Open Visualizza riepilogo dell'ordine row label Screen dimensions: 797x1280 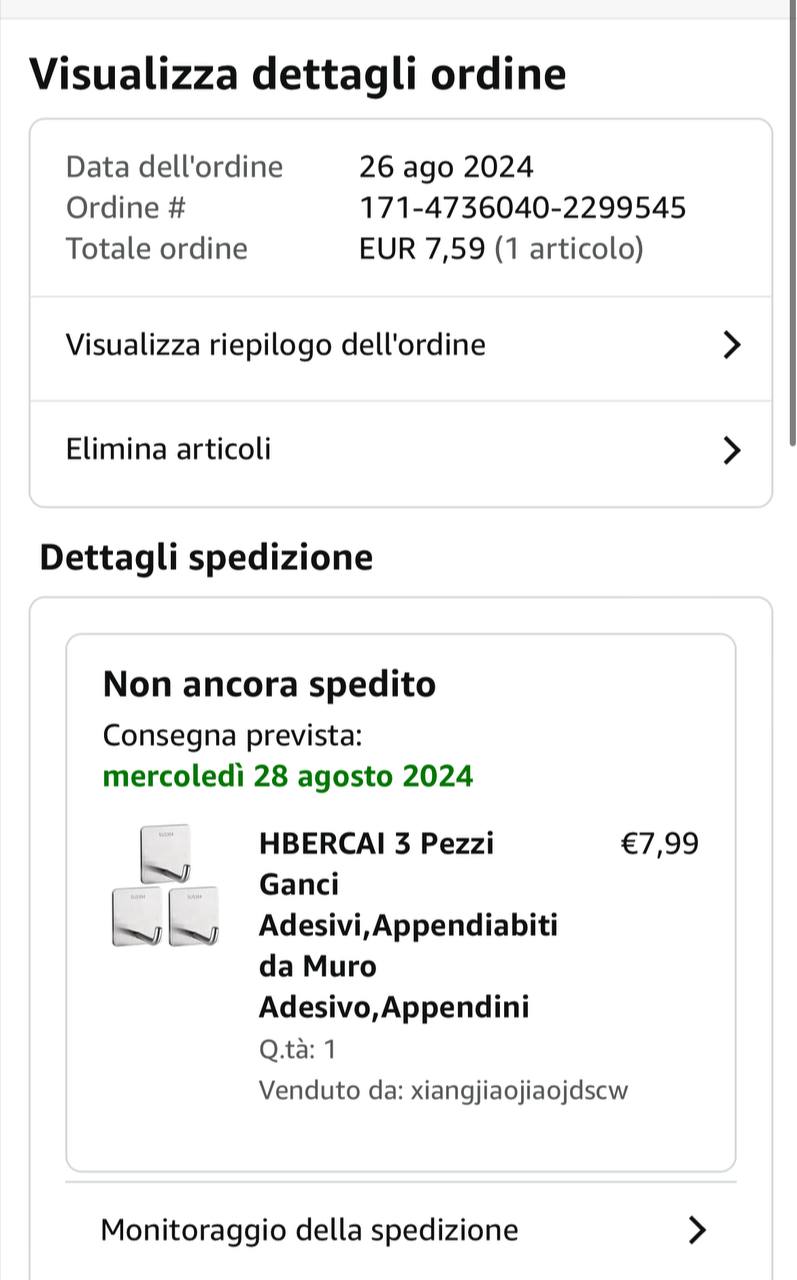(x=276, y=345)
